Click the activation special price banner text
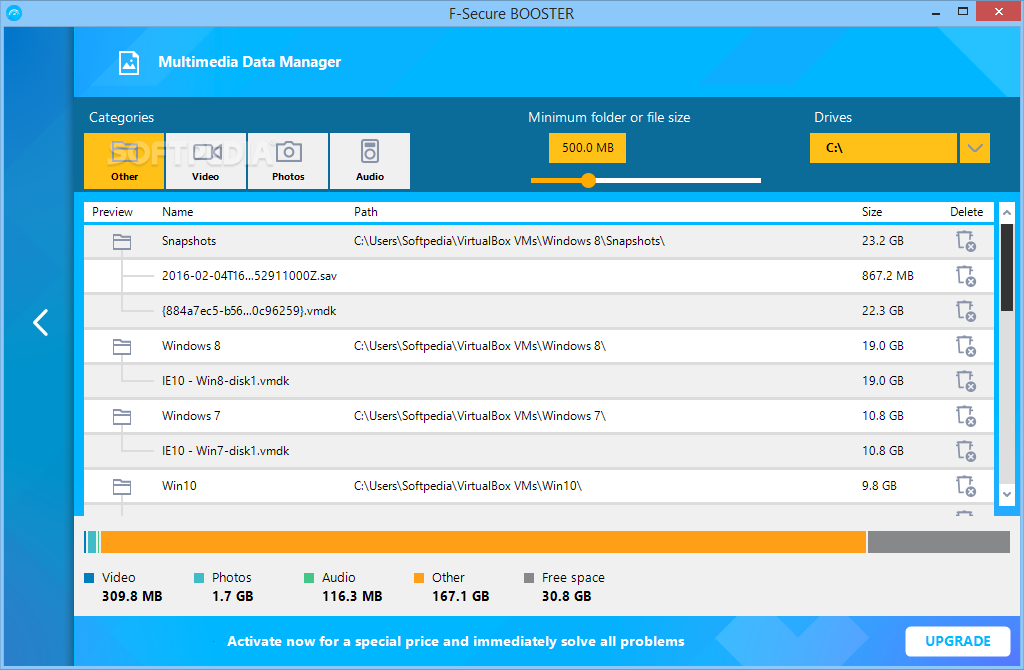The height and width of the screenshot is (670, 1024). click(456, 641)
